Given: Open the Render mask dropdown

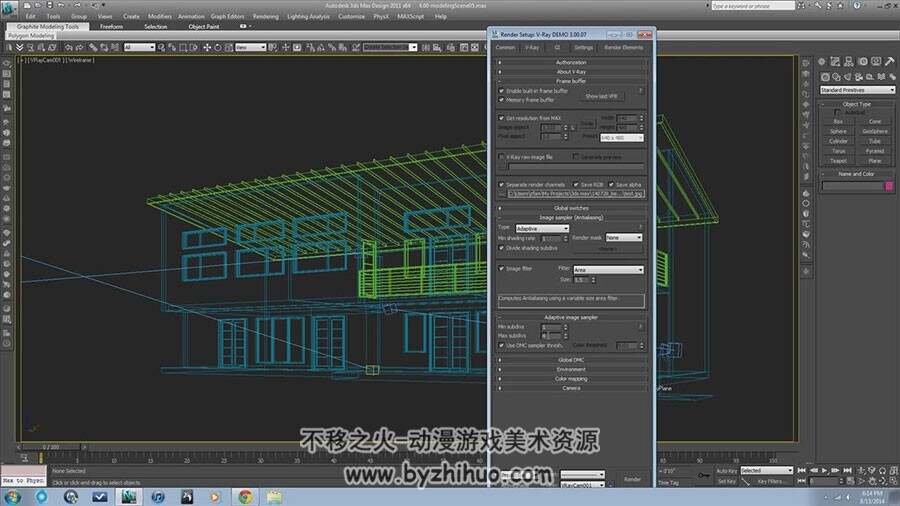Looking at the screenshot, I should click(623, 238).
